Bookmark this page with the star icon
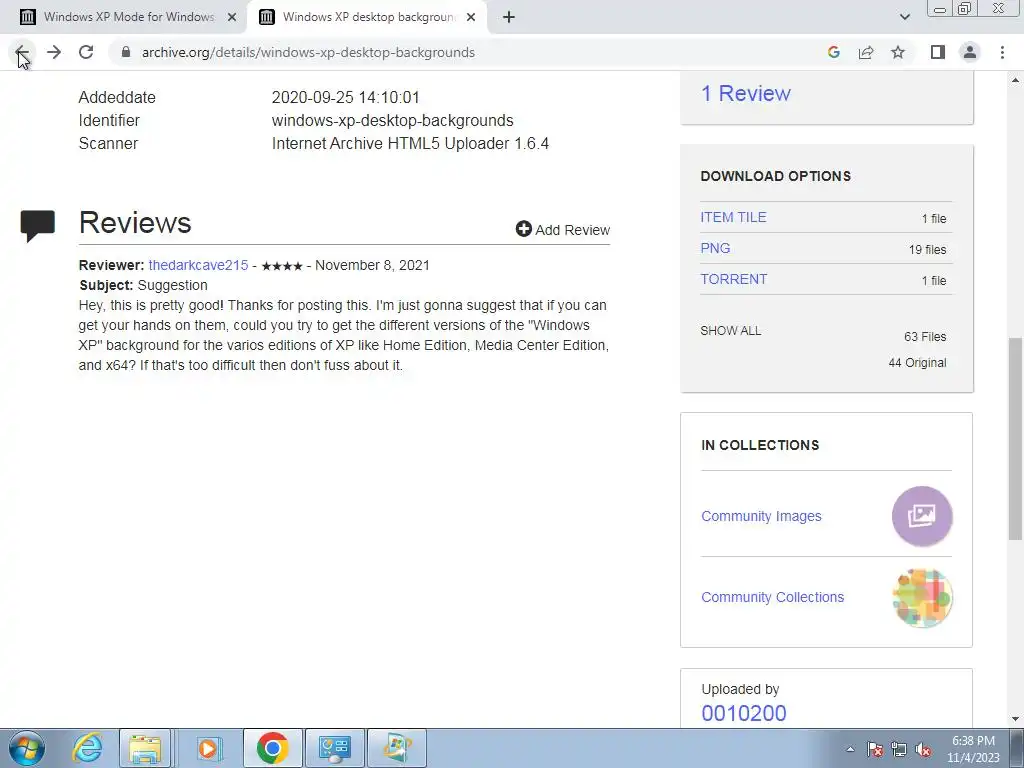The image size is (1024, 768). point(898,52)
